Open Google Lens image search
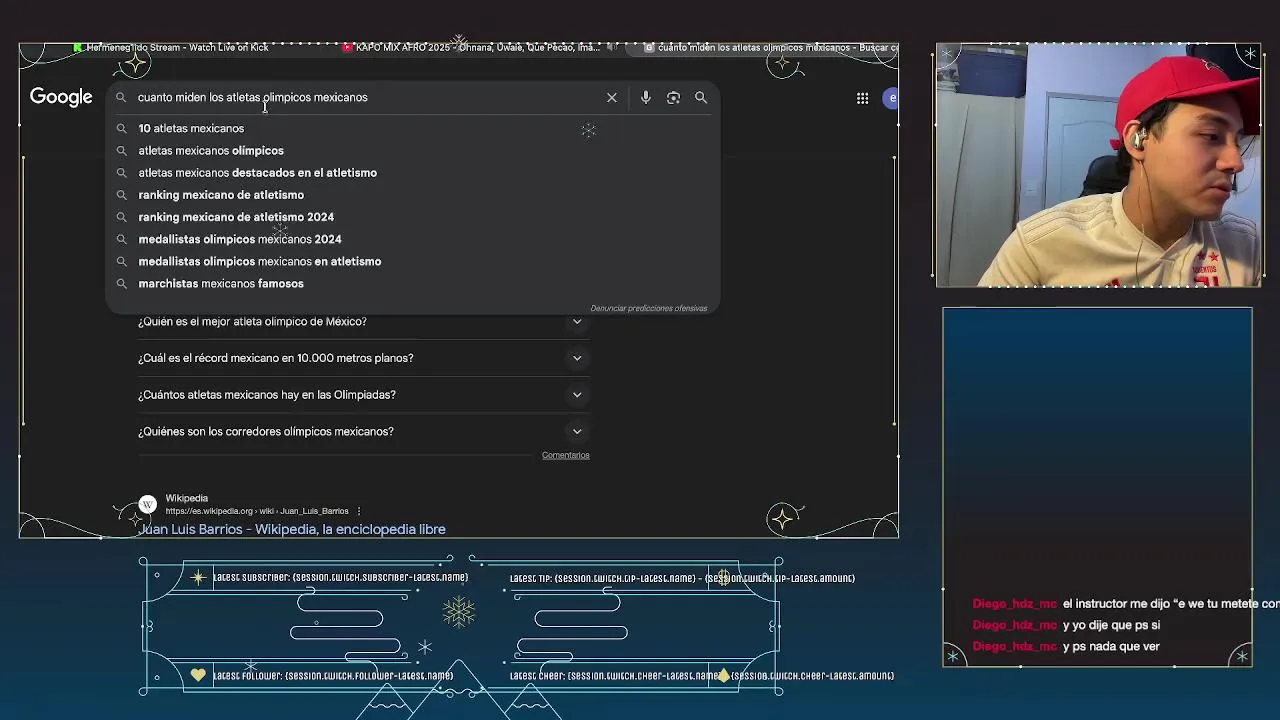This screenshot has width=1280, height=720. pos(673,97)
